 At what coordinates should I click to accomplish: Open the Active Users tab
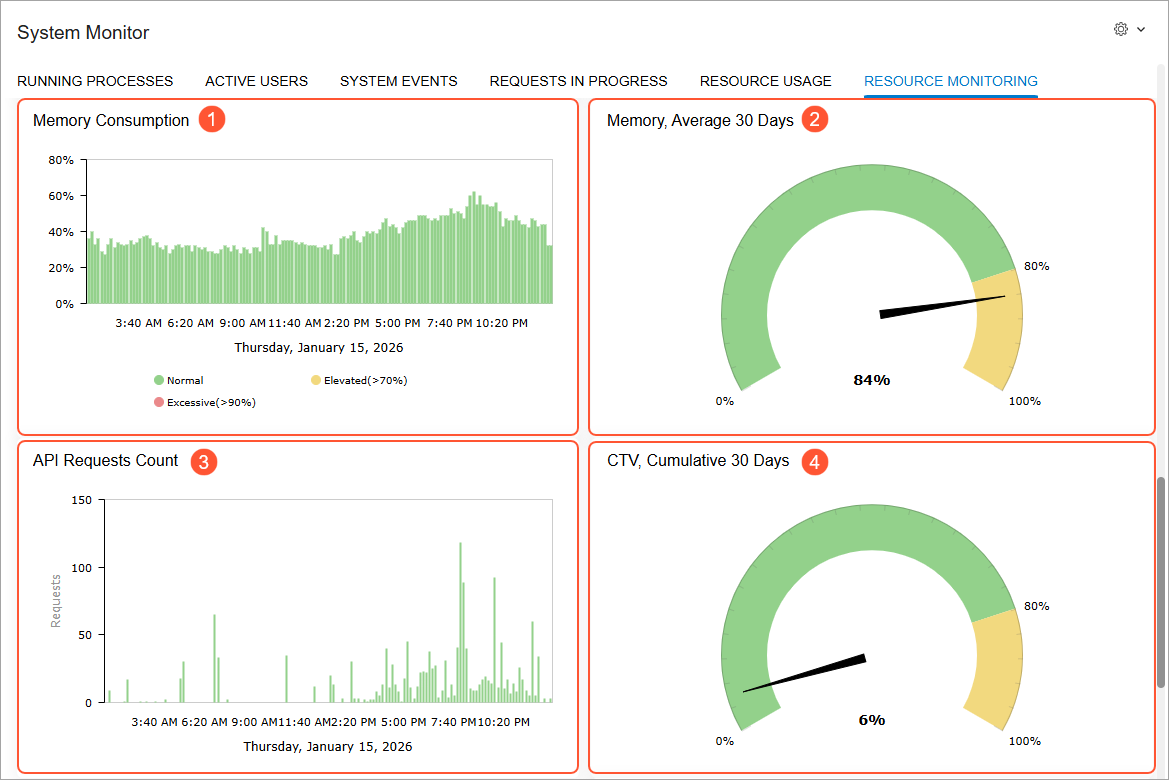click(256, 81)
